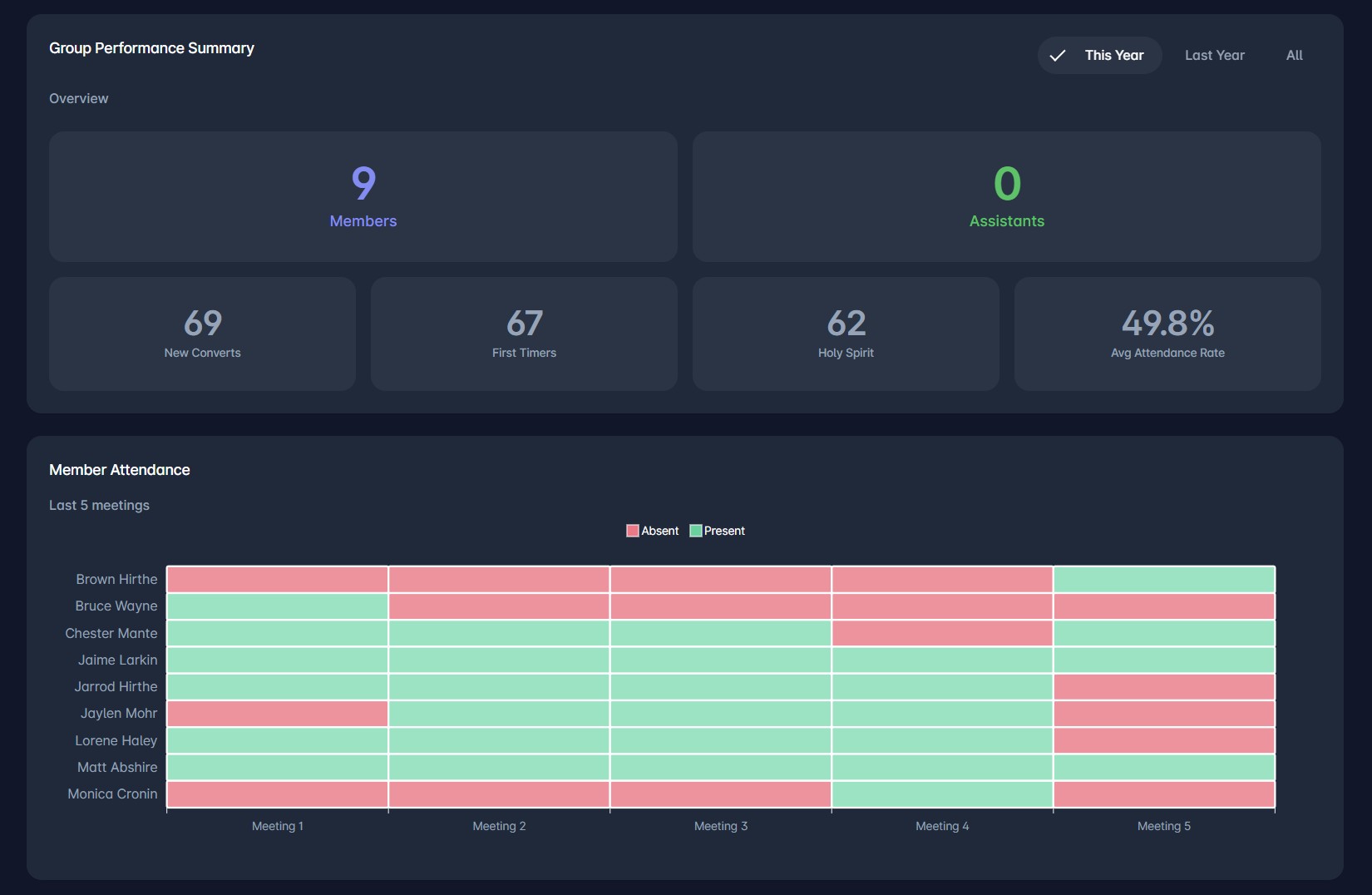Click the Group Performance Summary heading
This screenshot has width=1372, height=895.
click(151, 48)
